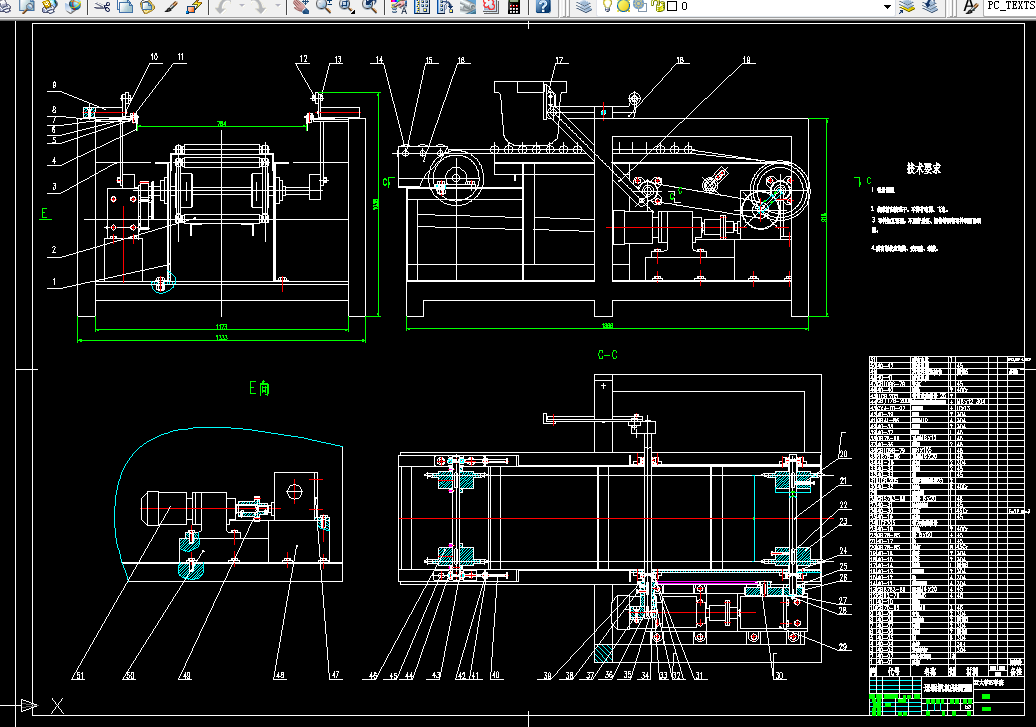This screenshot has width=1036, height=727.
Task: Open Help with the question mark icon
Action: [x=542, y=6]
